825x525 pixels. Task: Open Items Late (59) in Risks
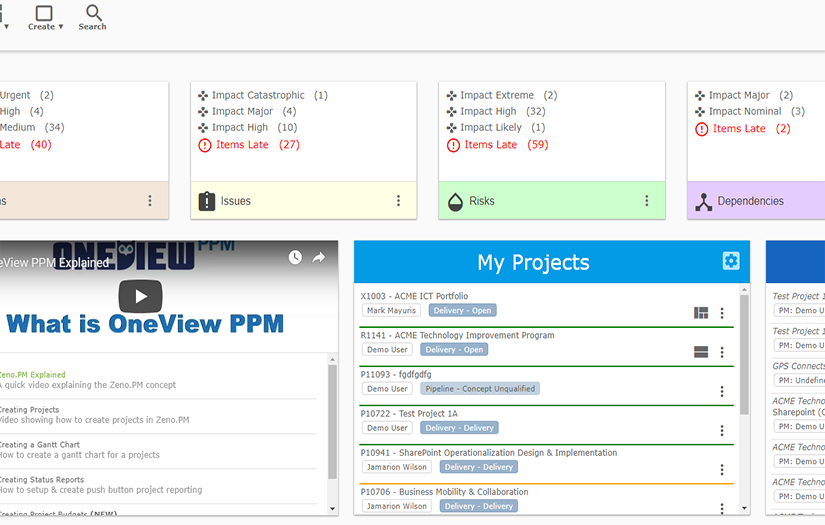click(x=506, y=145)
